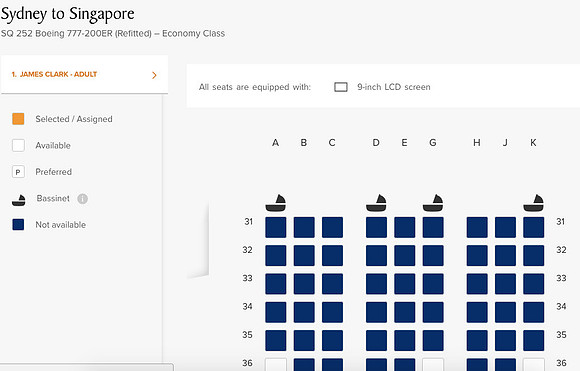The image size is (580, 371).
Task: Open the Bassinet info tooltip icon
Action: (82, 199)
